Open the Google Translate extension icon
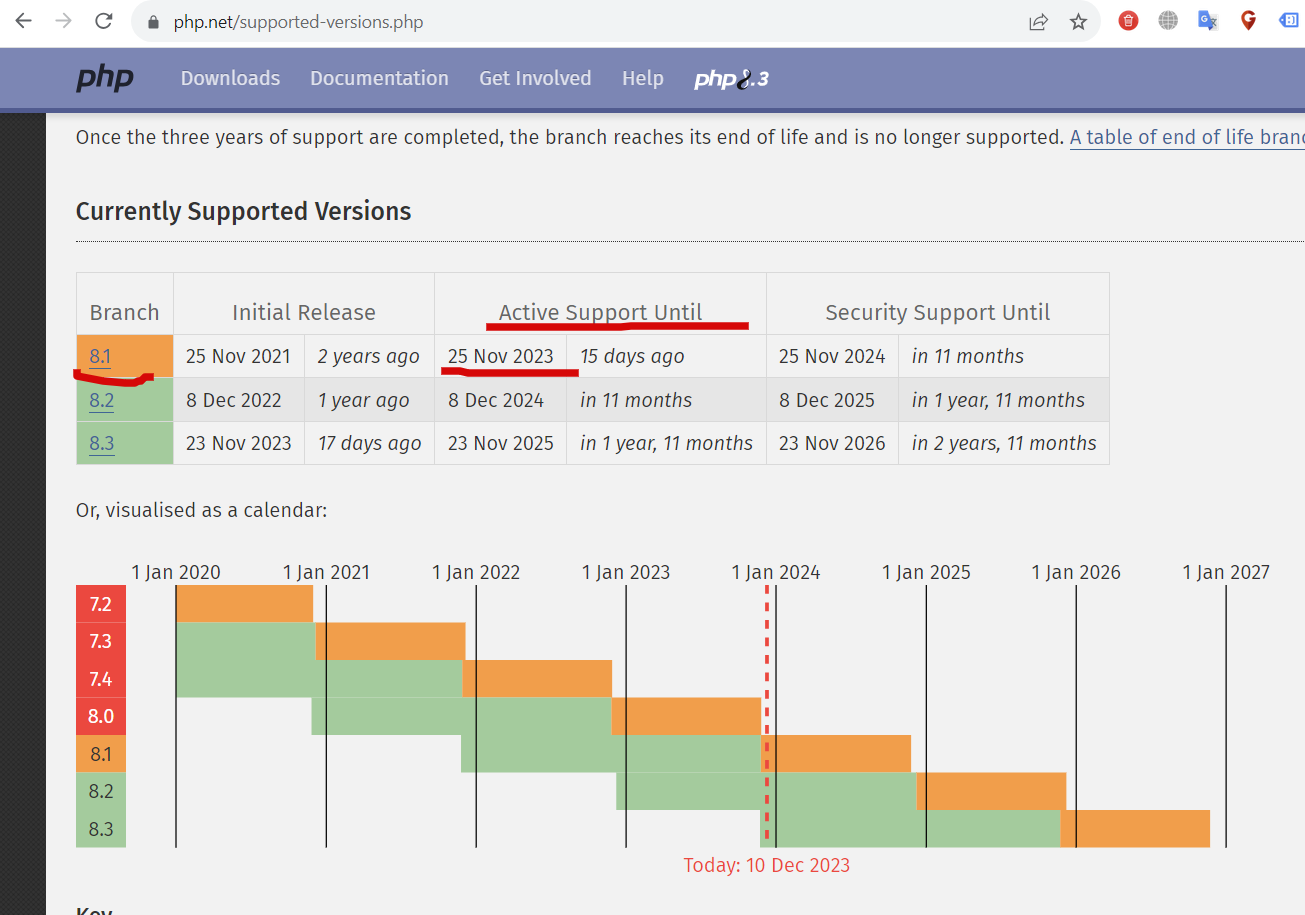Image resolution: width=1305 pixels, height=915 pixels. click(1208, 21)
